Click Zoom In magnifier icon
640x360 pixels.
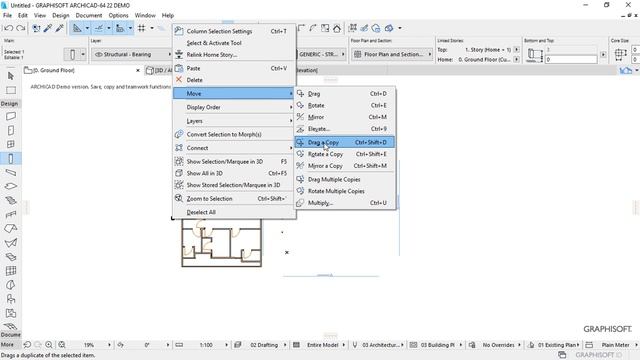[x=49, y=345]
